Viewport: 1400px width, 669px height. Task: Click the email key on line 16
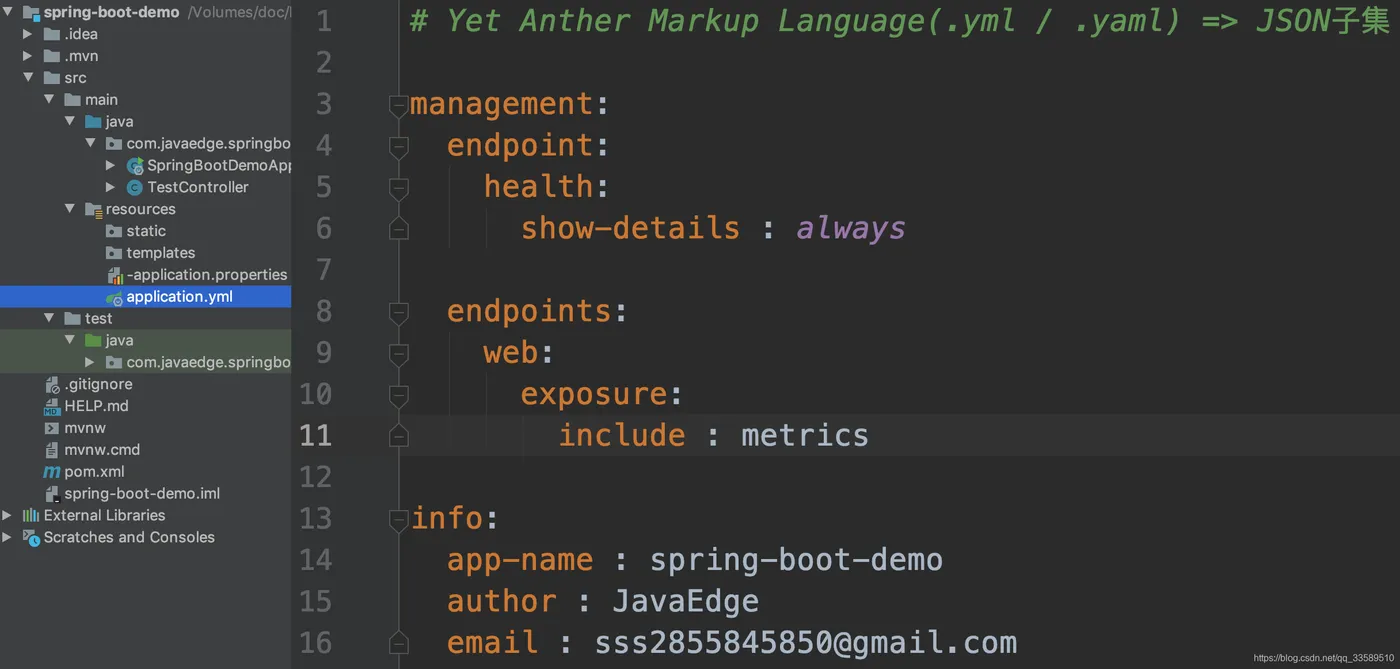(493, 642)
